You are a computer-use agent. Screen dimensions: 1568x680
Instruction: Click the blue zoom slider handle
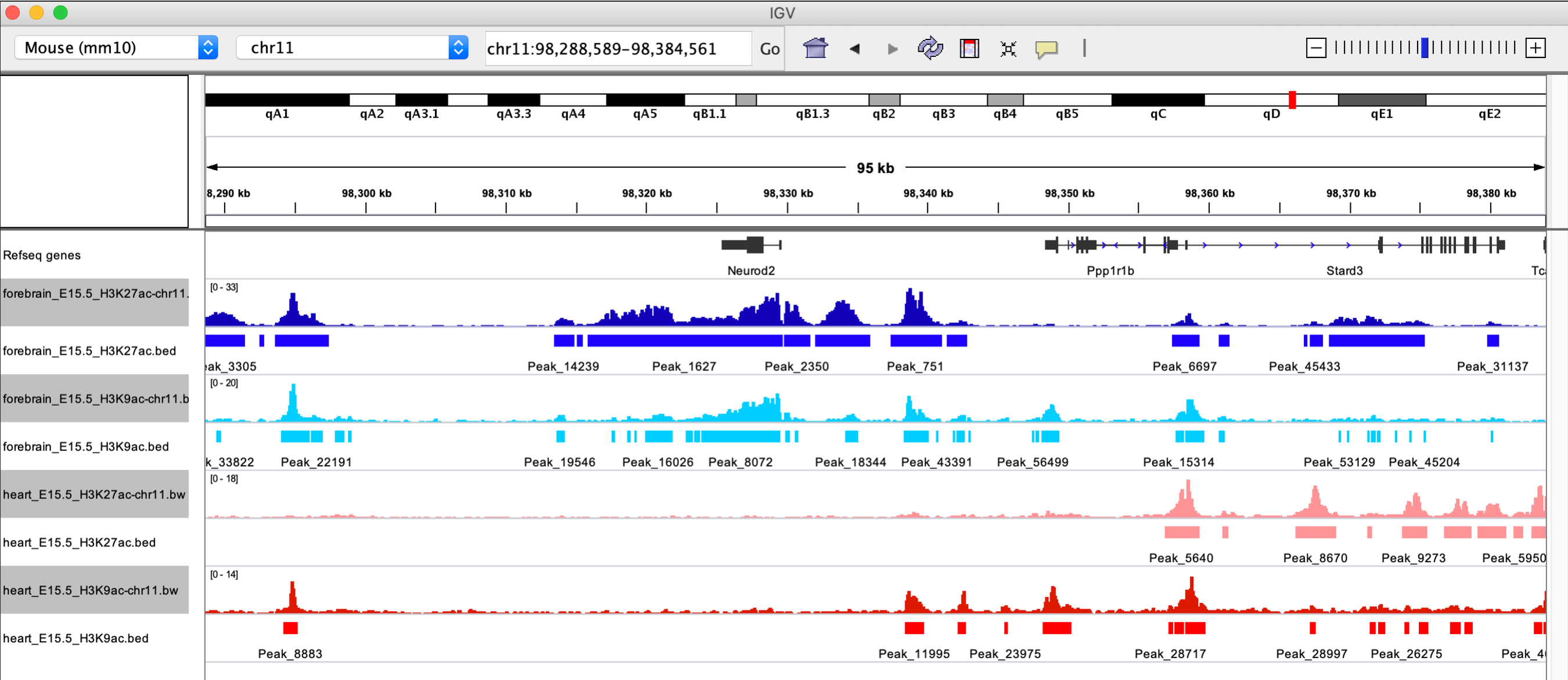(1425, 48)
